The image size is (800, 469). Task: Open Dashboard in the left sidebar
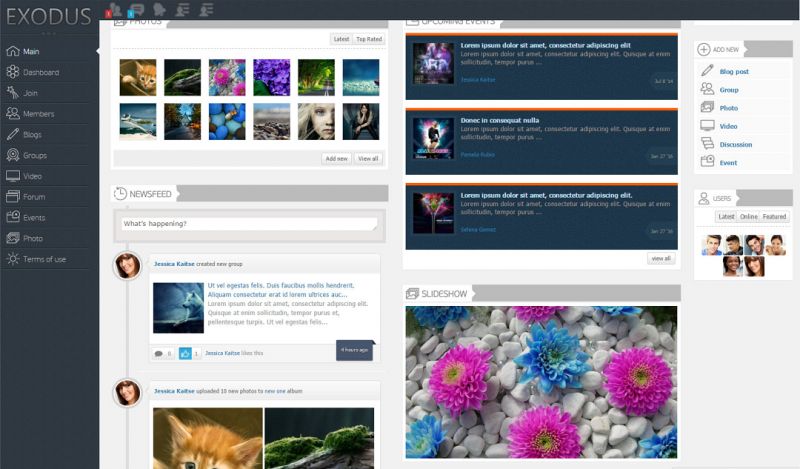(40, 72)
